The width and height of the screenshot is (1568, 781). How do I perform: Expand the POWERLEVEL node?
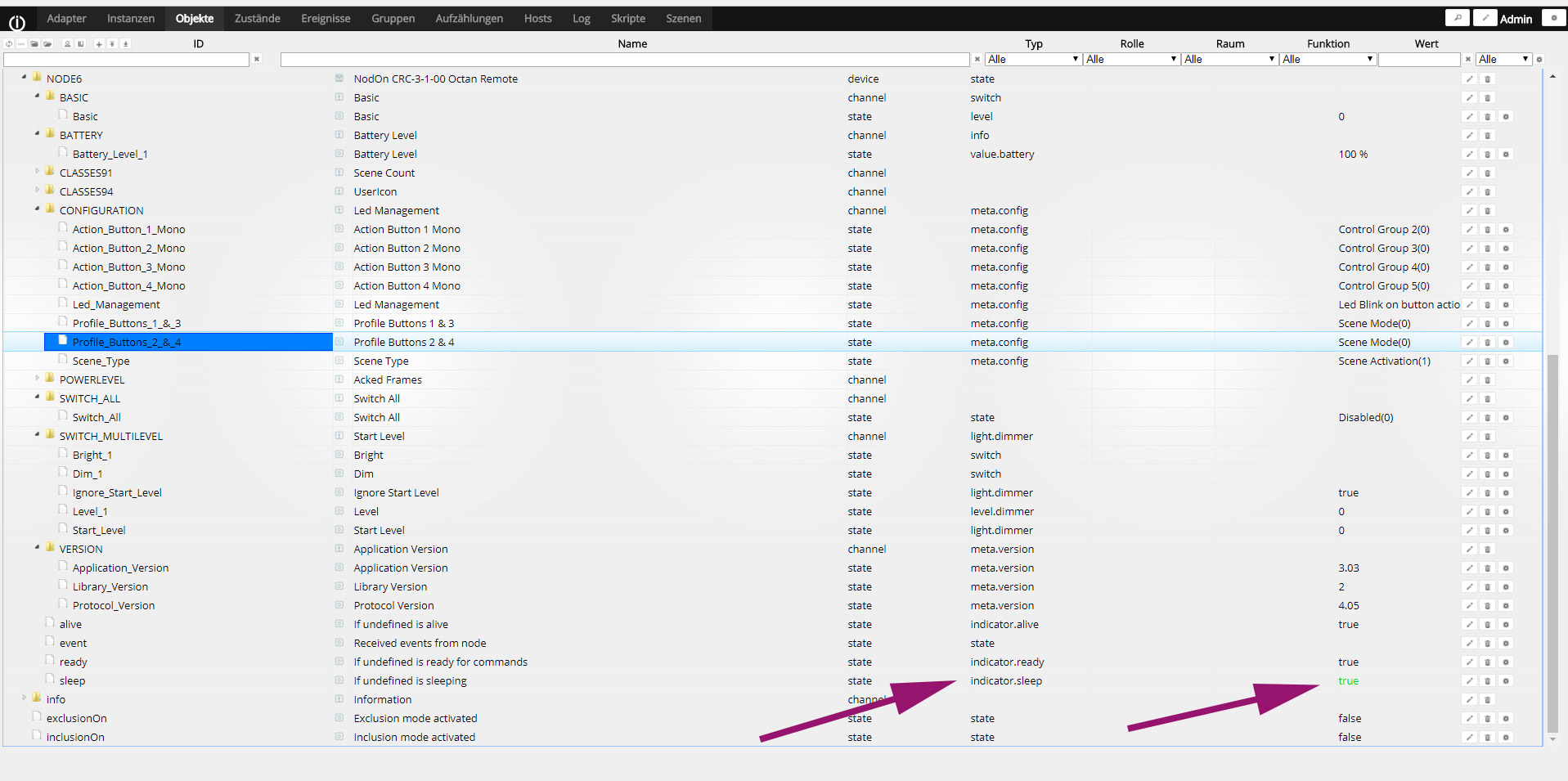(37, 379)
